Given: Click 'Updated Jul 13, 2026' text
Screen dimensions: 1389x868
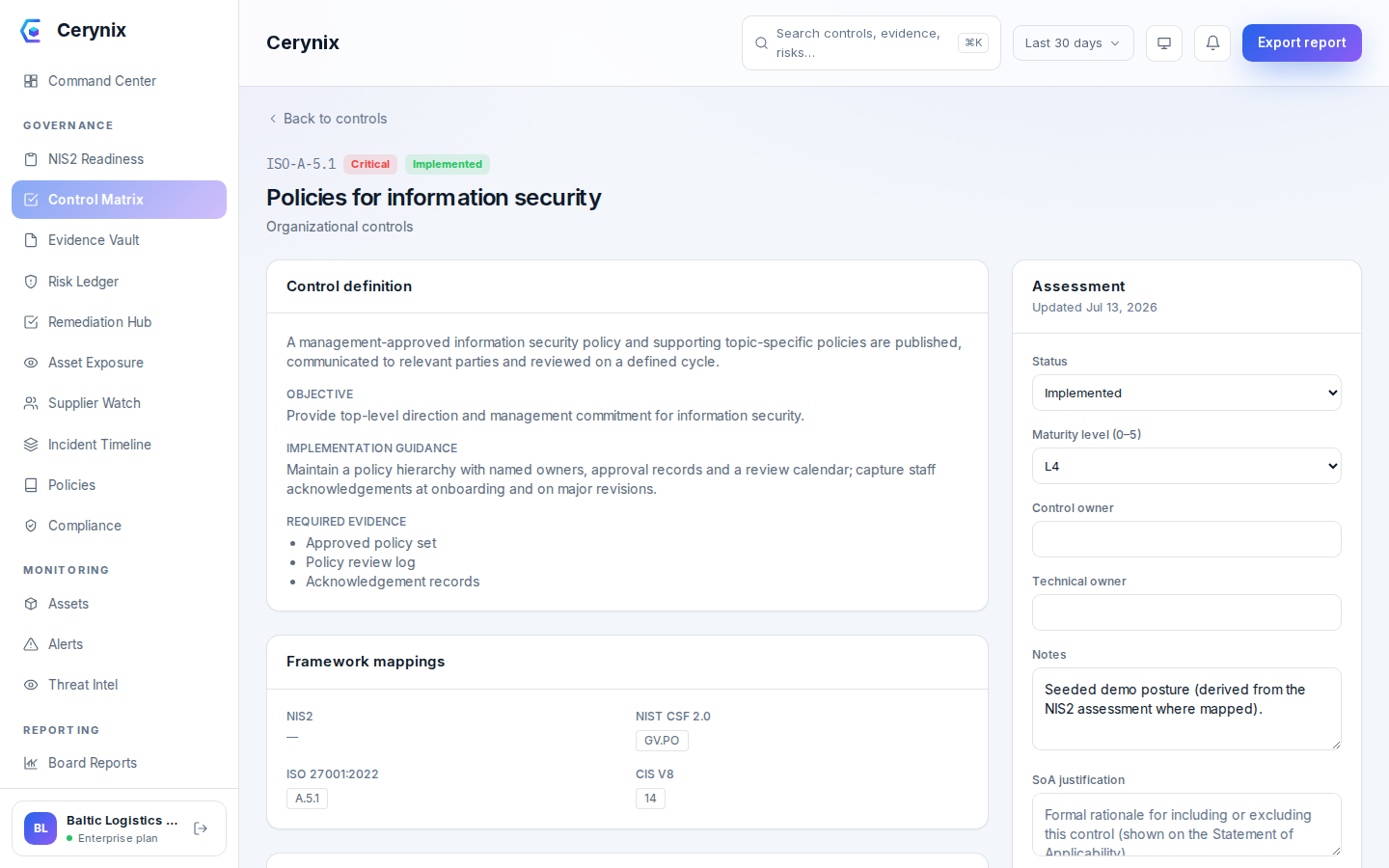Looking at the screenshot, I should tap(1095, 308).
